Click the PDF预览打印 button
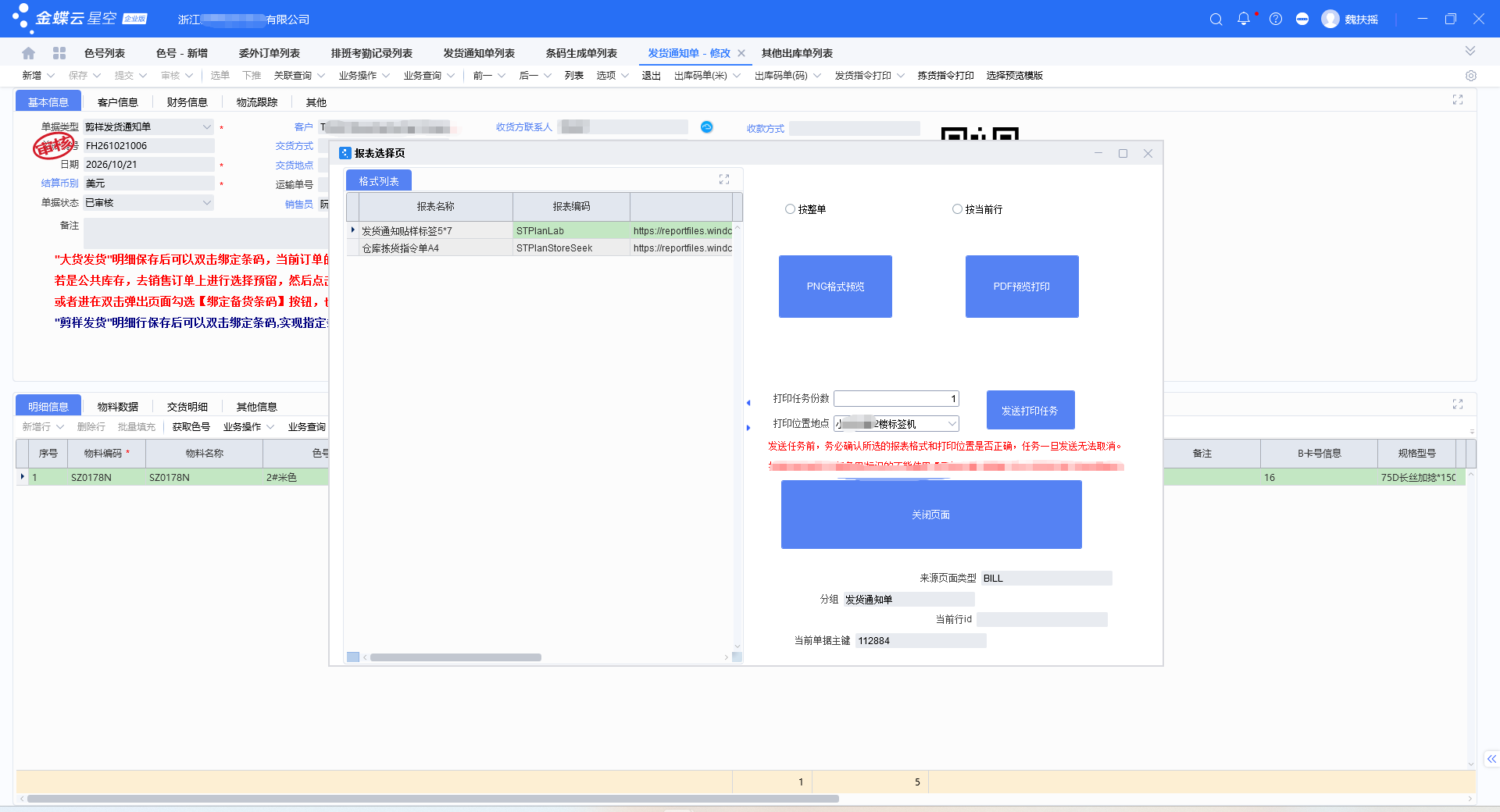1500x812 pixels. (1022, 287)
